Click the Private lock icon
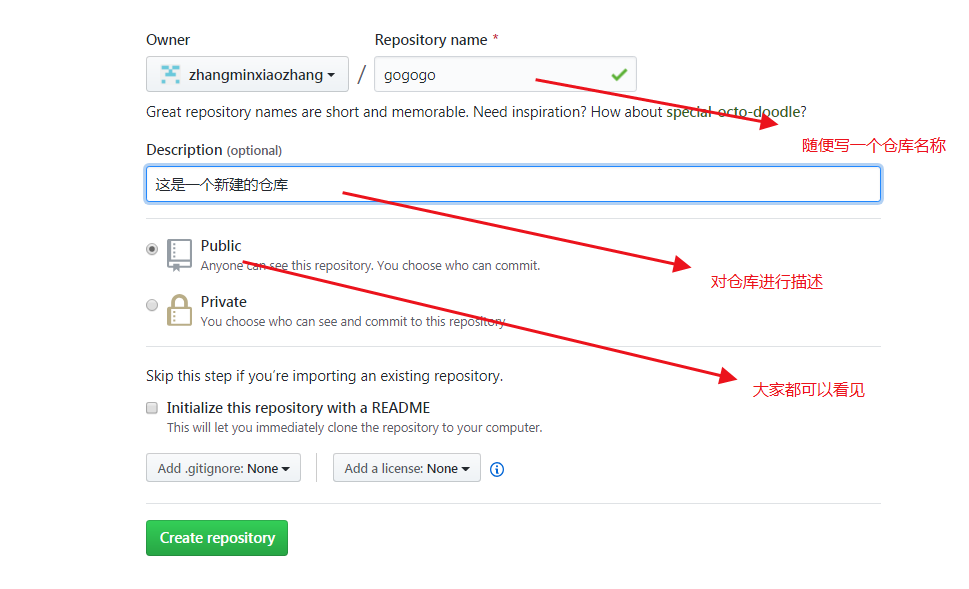The width and height of the screenshot is (969, 589). 179,310
